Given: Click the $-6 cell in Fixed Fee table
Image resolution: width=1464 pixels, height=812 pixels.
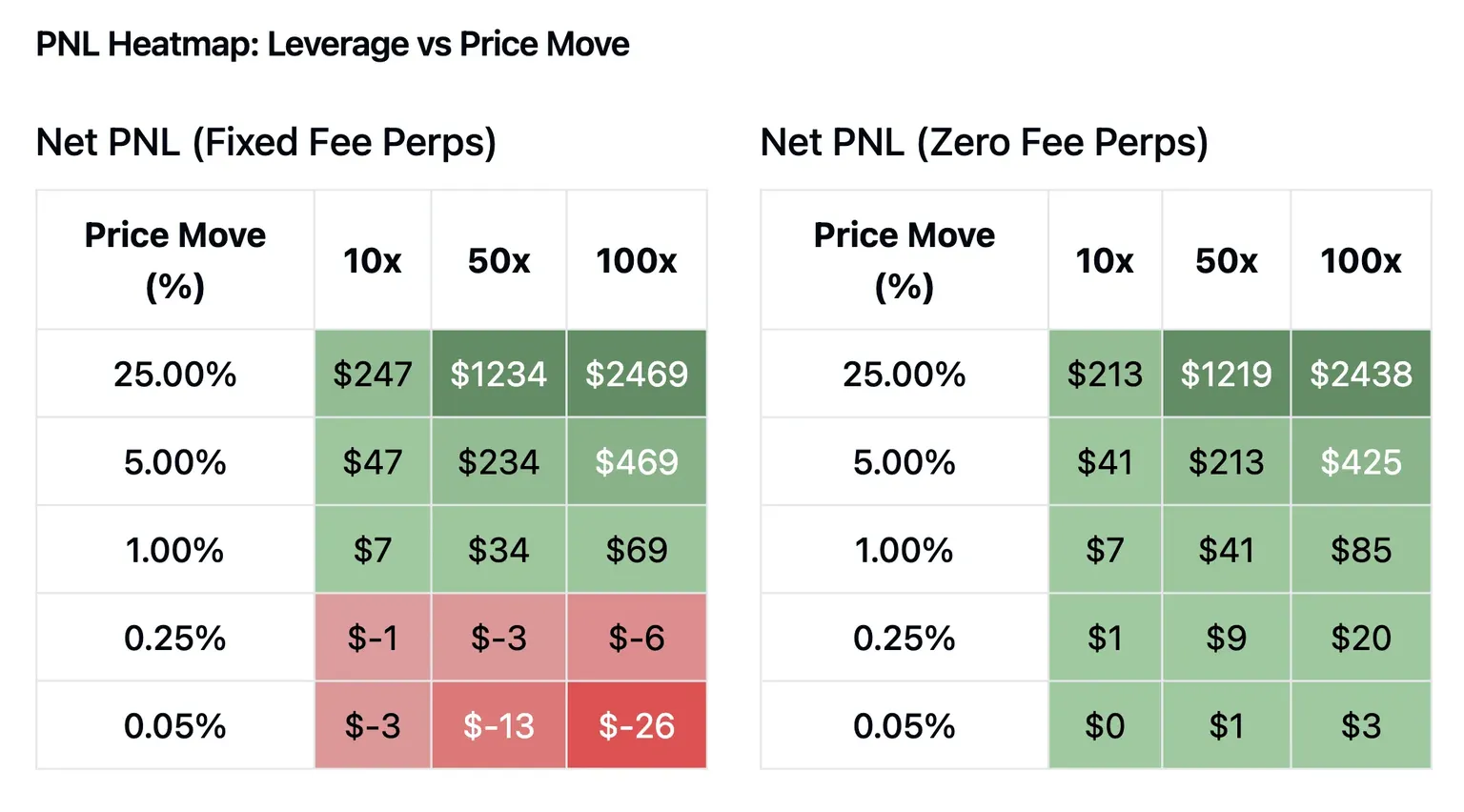Looking at the screenshot, I should [x=637, y=638].
